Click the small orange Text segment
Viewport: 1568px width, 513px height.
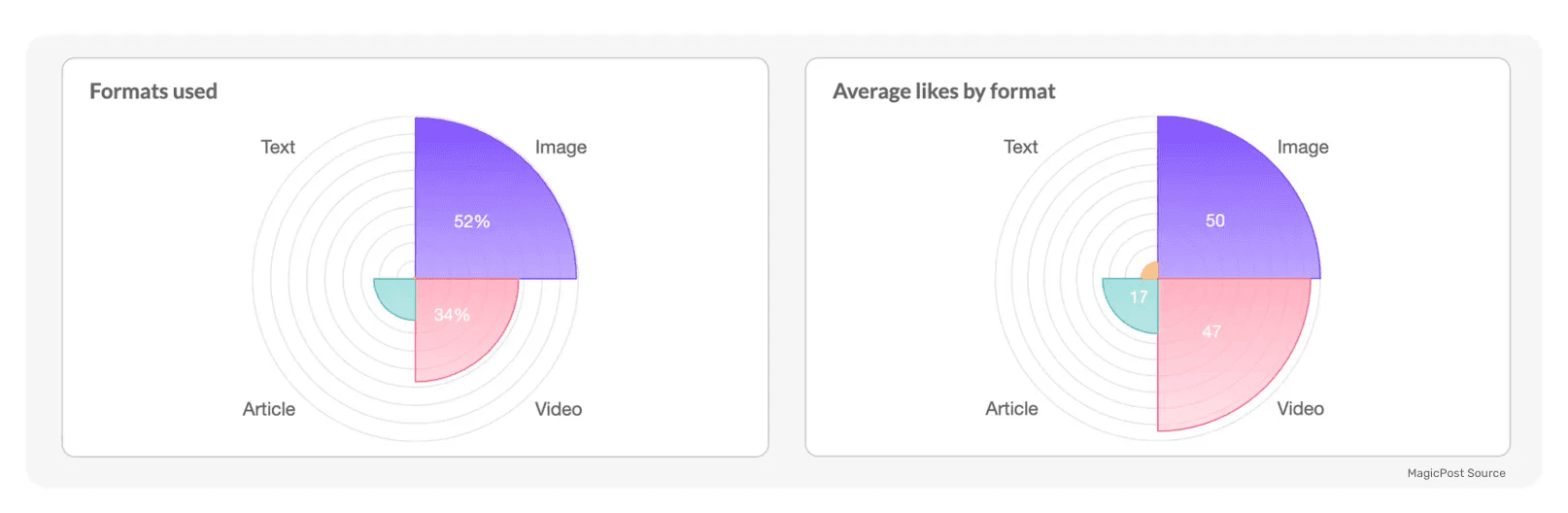pyautogui.click(x=1150, y=272)
